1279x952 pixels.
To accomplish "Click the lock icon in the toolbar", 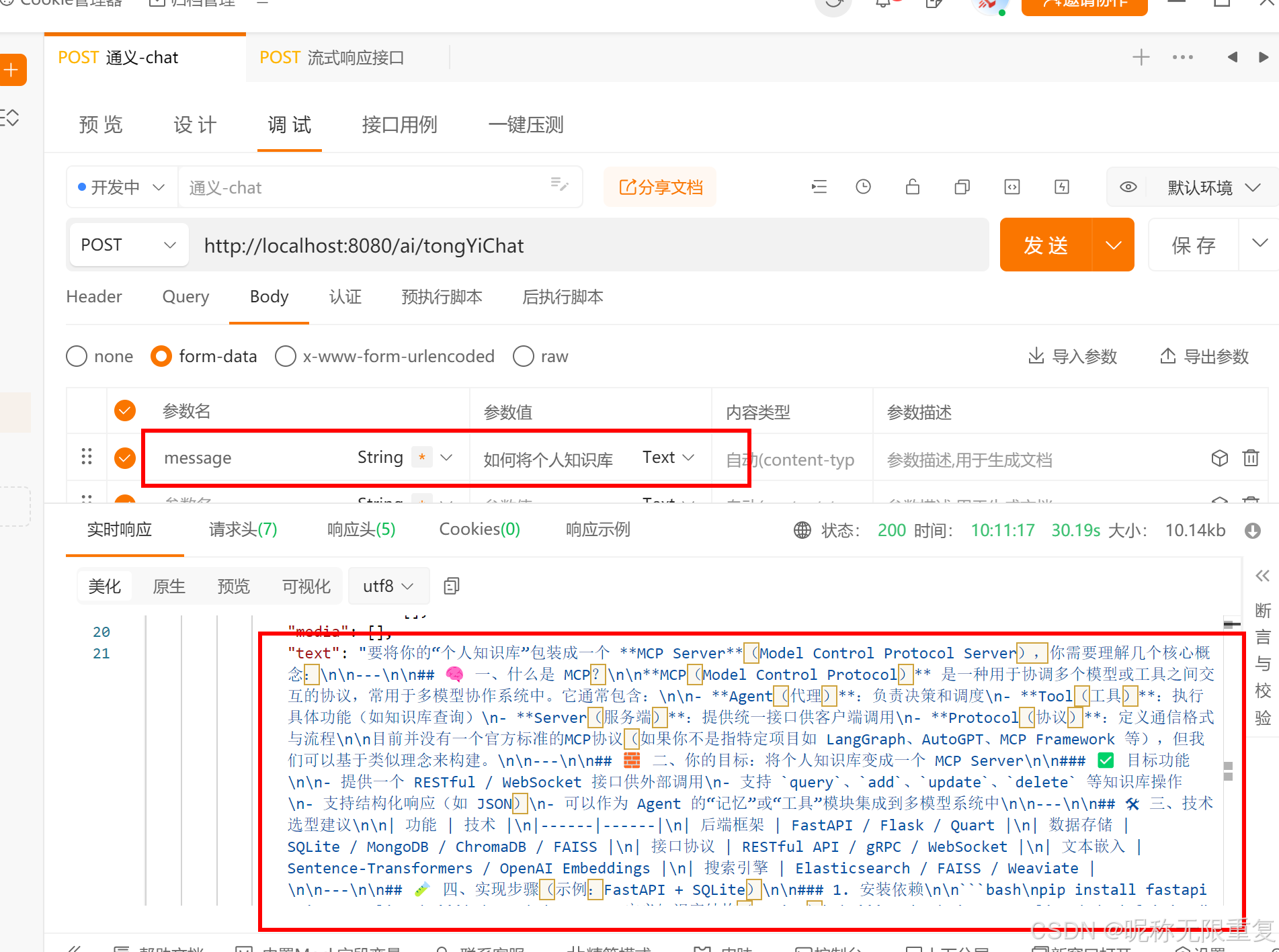I will [912, 187].
